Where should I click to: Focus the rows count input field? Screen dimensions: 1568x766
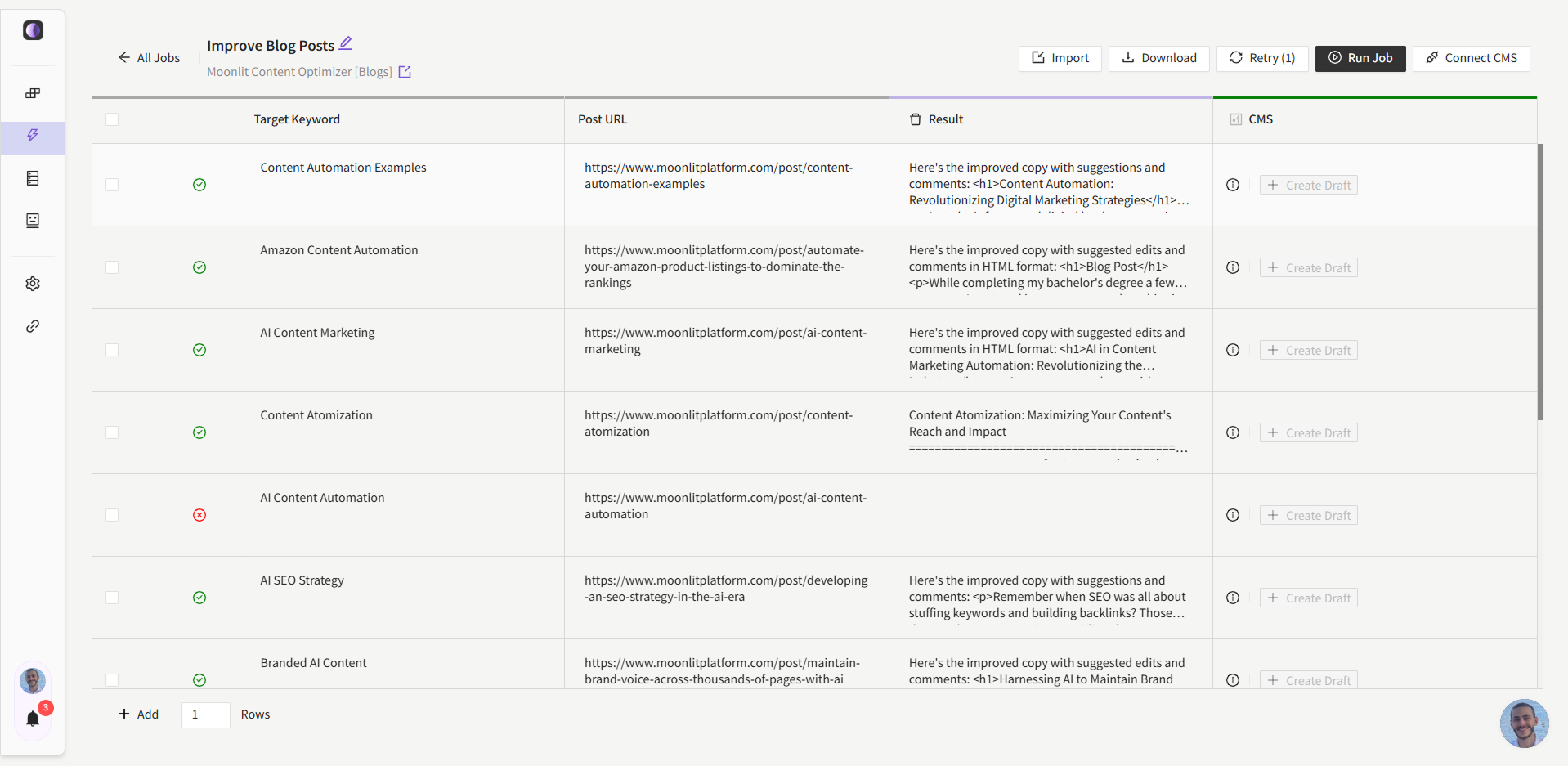tap(205, 714)
